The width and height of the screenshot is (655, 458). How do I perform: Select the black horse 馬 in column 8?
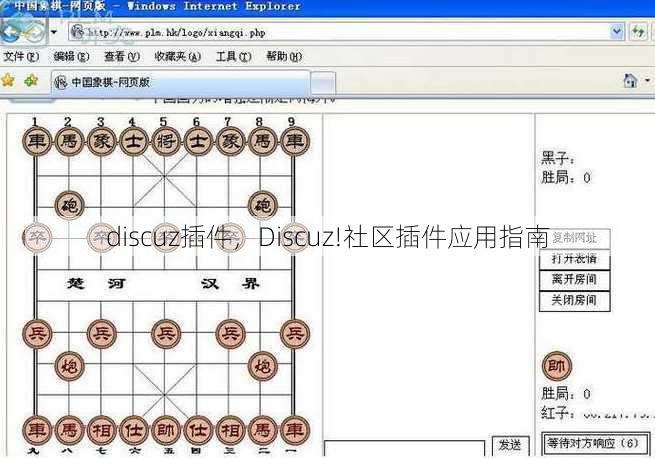pos(262,141)
